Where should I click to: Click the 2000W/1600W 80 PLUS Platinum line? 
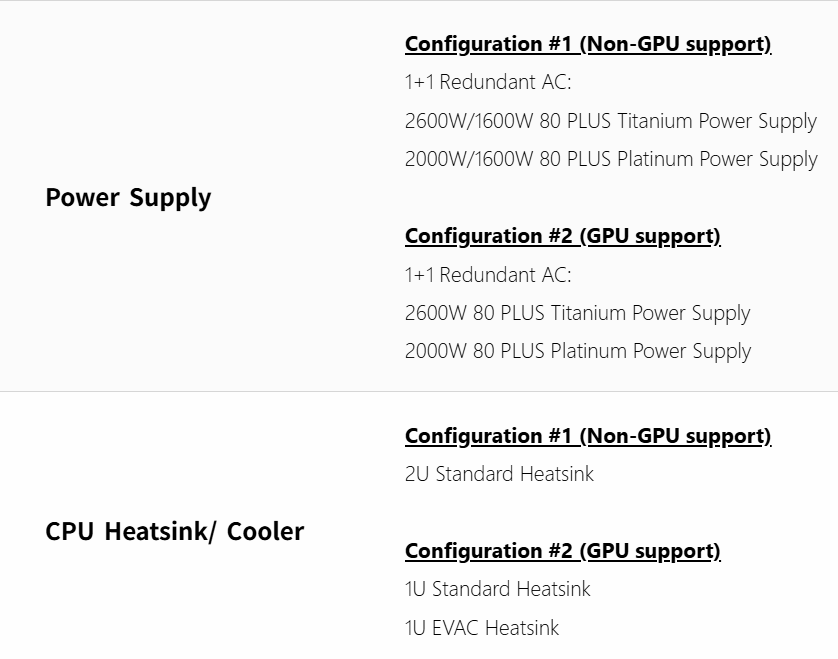coord(610,159)
